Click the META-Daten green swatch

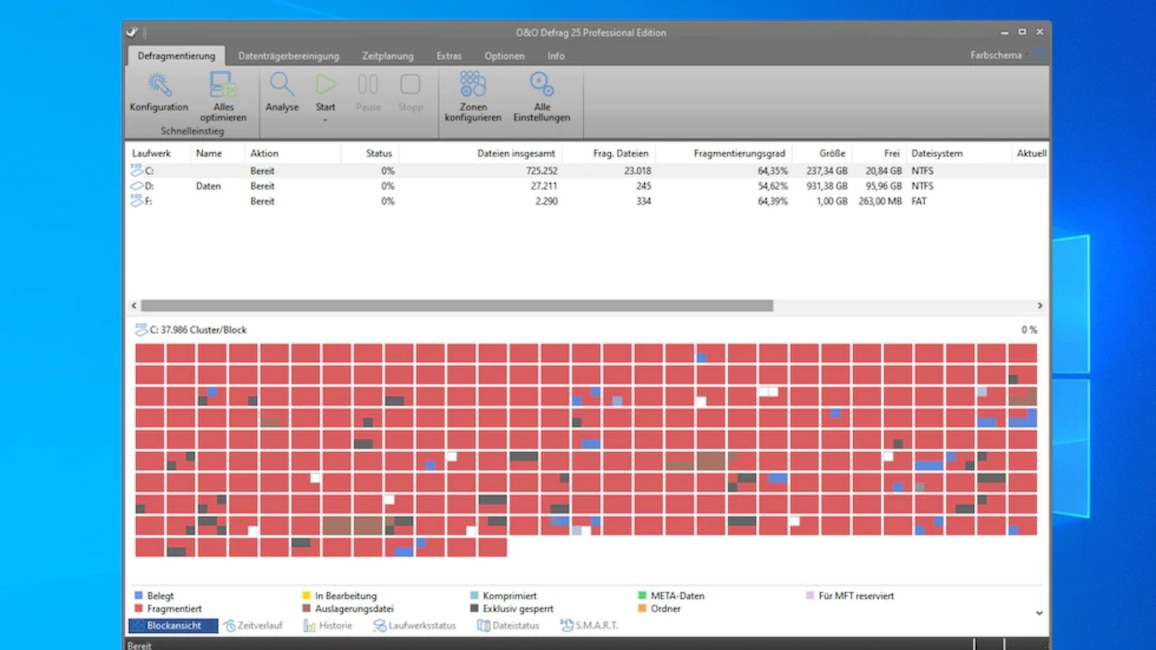[642, 595]
